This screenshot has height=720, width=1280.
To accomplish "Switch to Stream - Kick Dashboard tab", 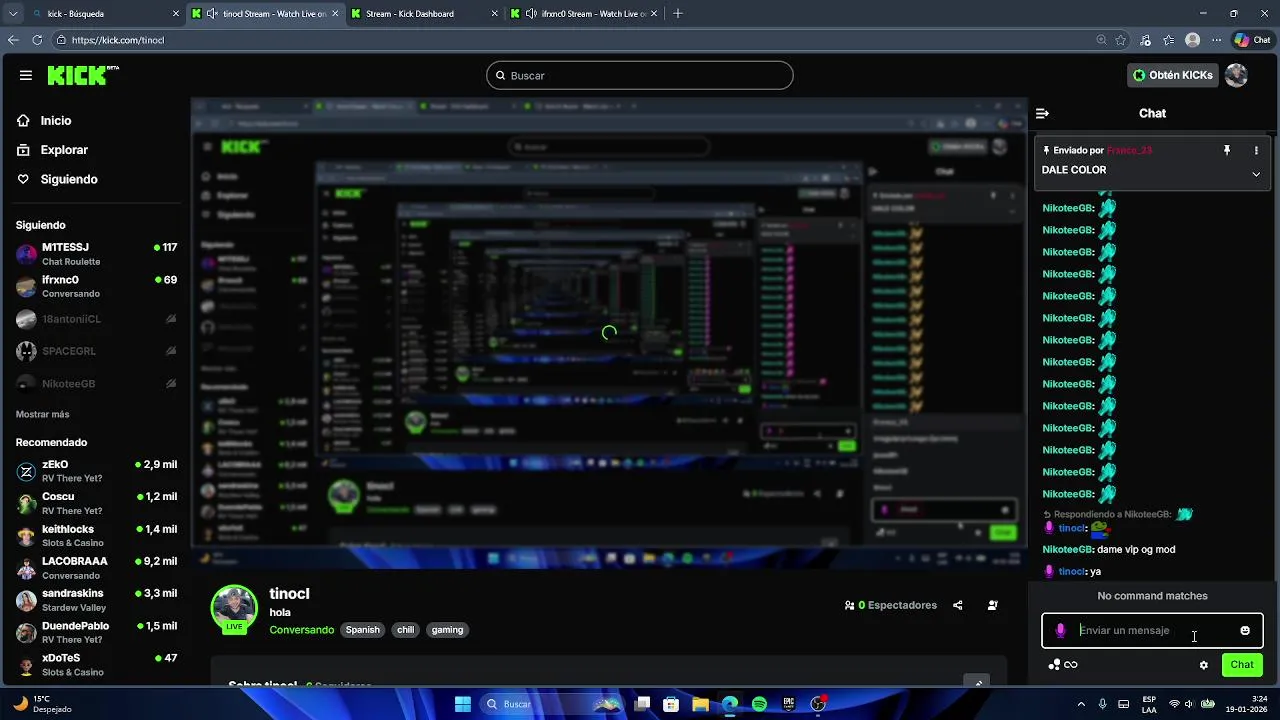I will 424,14.
